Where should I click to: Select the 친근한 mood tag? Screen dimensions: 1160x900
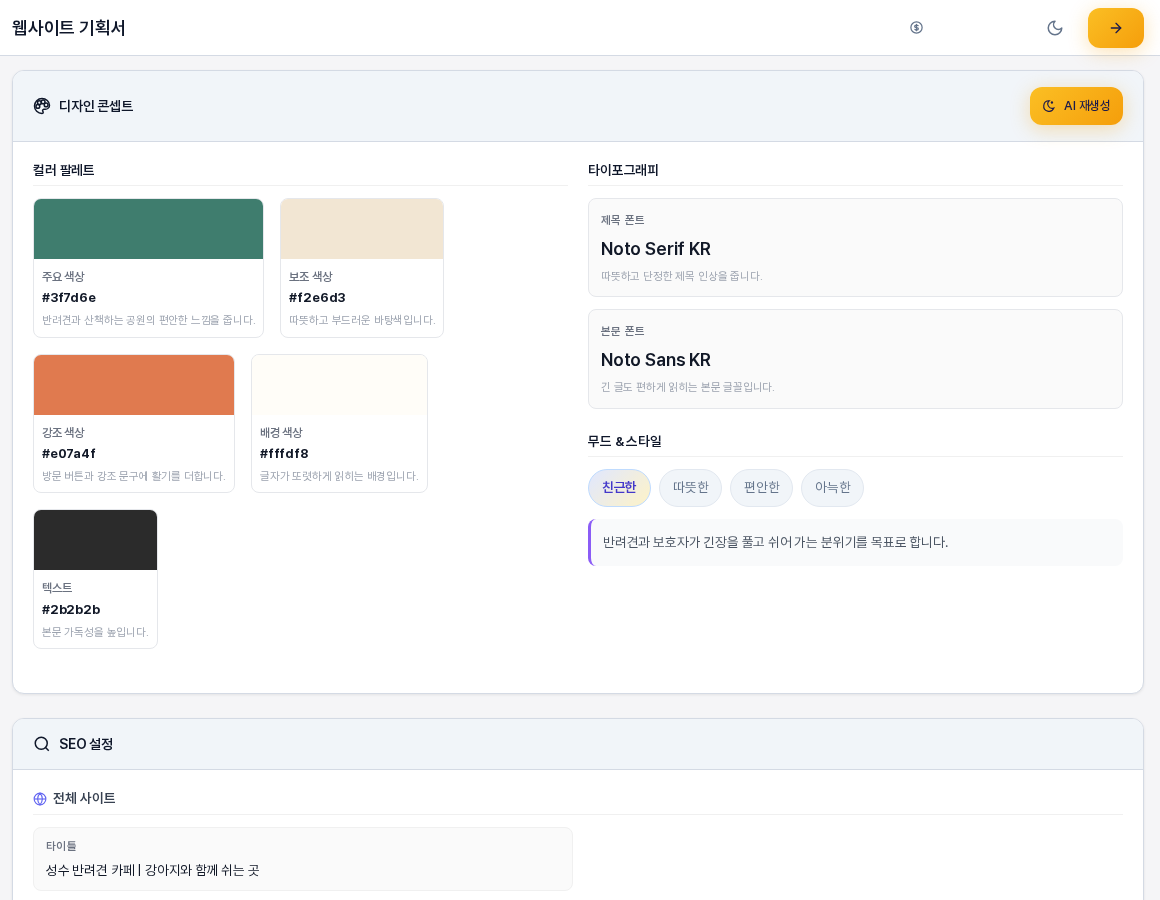619,487
